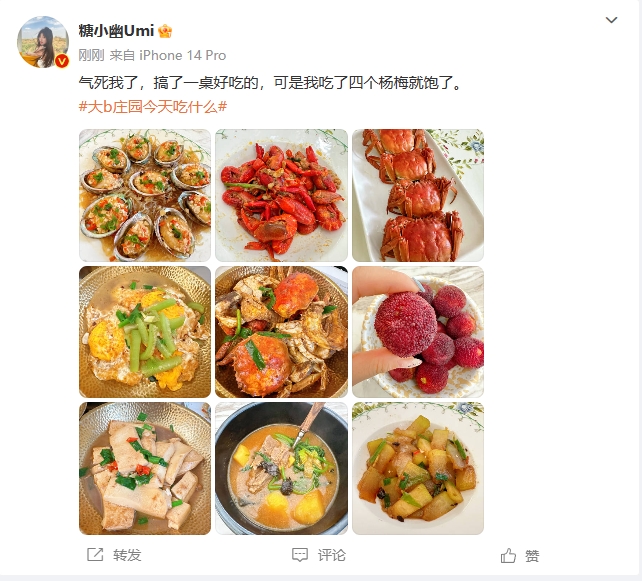
Task: Click the orange V verification badge
Action: click(x=62, y=61)
